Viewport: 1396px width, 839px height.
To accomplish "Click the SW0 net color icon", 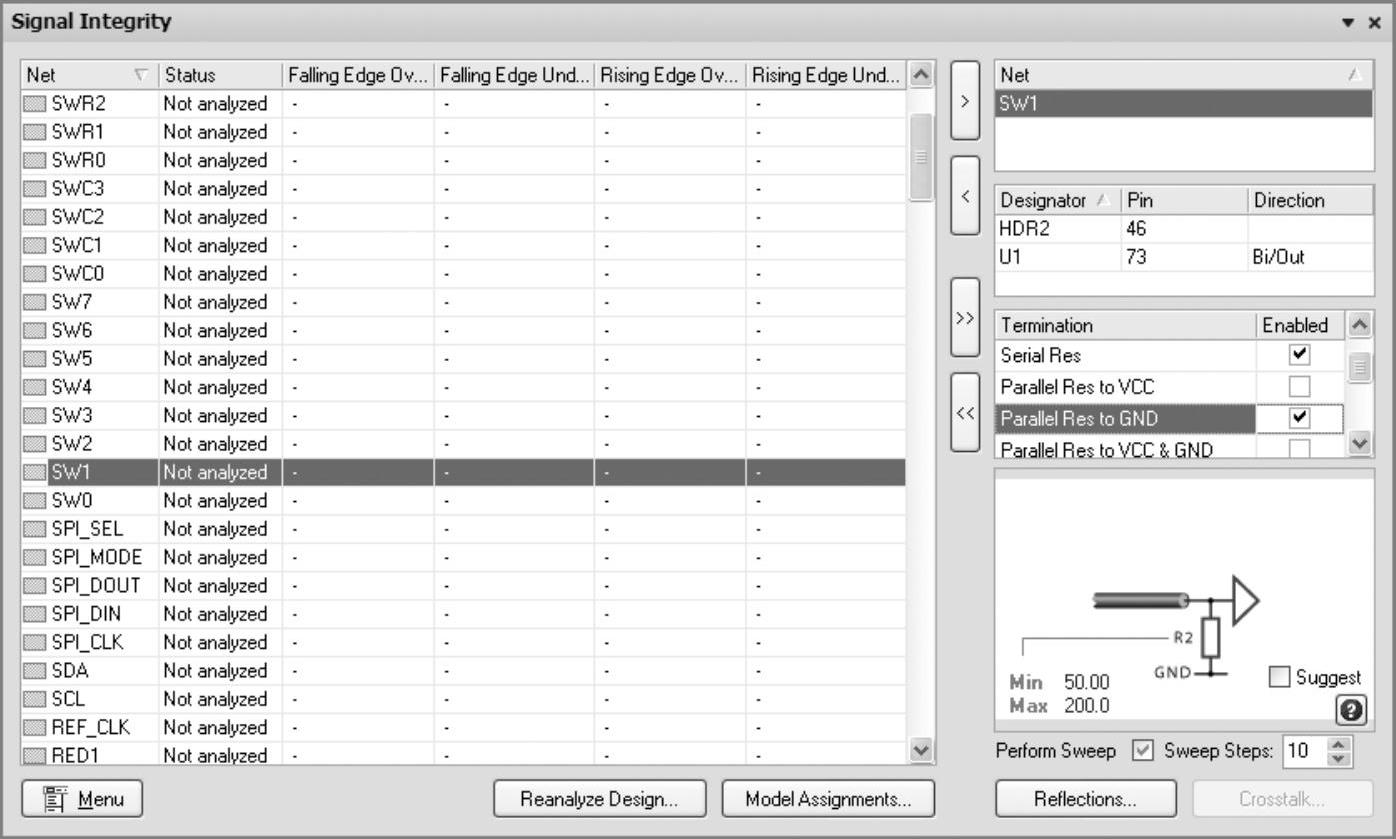I will click(36, 500).
